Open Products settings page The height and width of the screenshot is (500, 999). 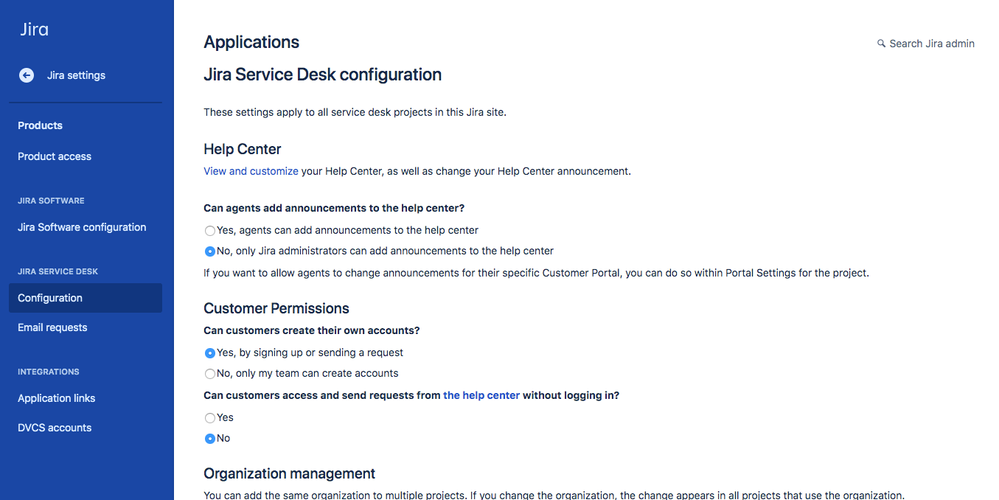point(40,125)
